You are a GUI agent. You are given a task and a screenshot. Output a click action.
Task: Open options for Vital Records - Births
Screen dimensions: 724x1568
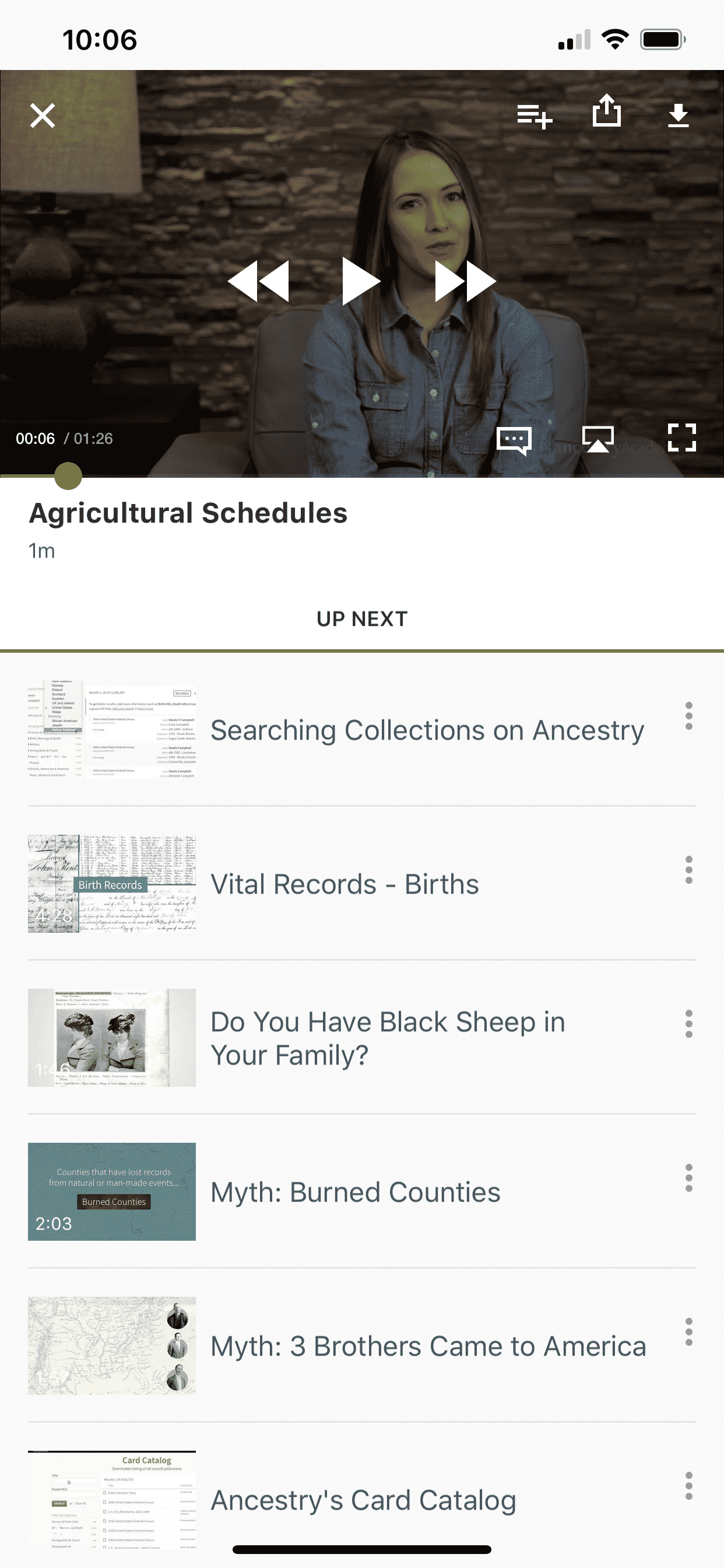(688, 870)
